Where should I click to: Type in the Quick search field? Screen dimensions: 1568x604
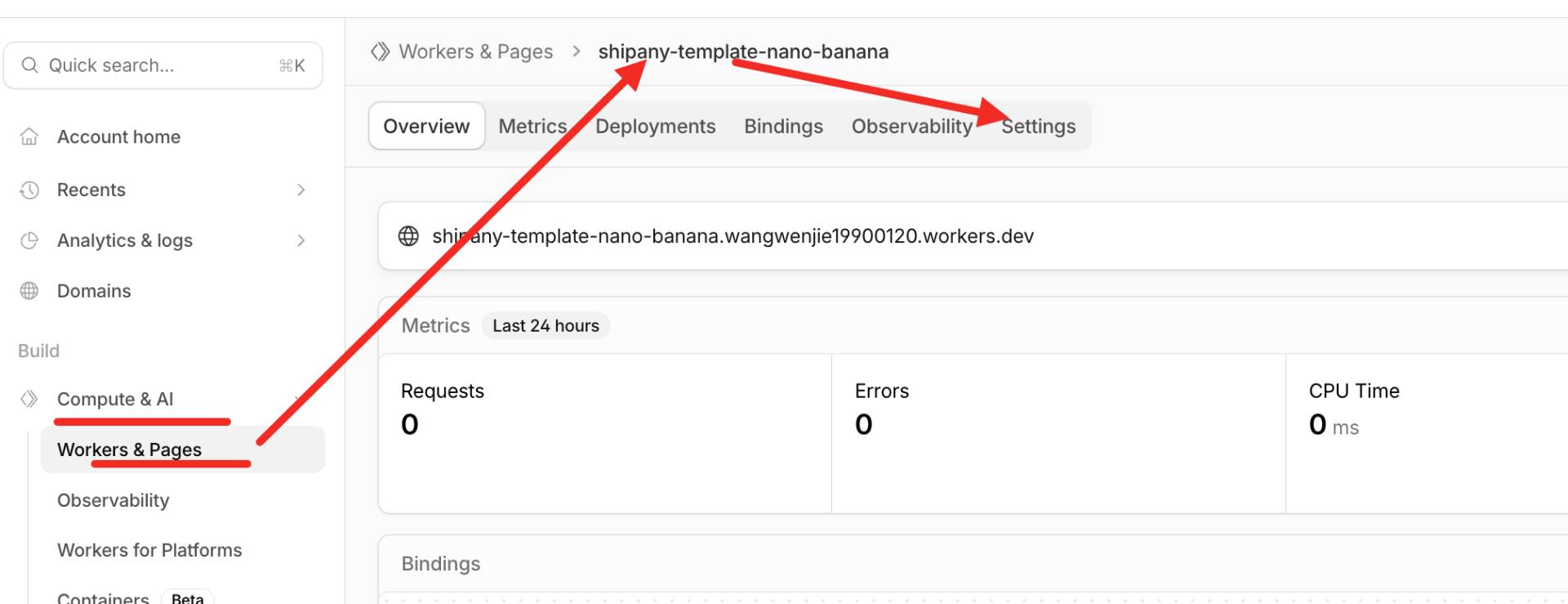point(155,65)
